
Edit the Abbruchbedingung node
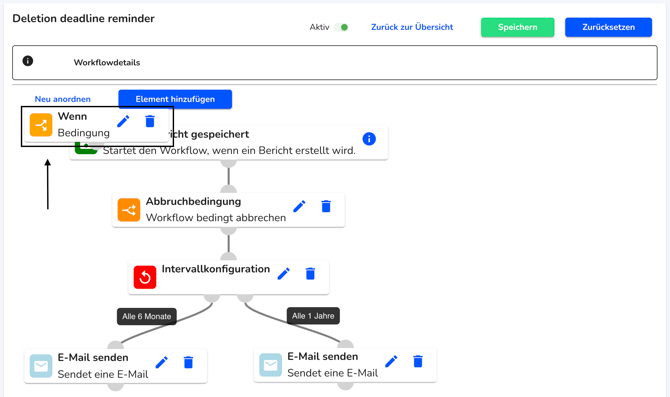pos(299,206)
